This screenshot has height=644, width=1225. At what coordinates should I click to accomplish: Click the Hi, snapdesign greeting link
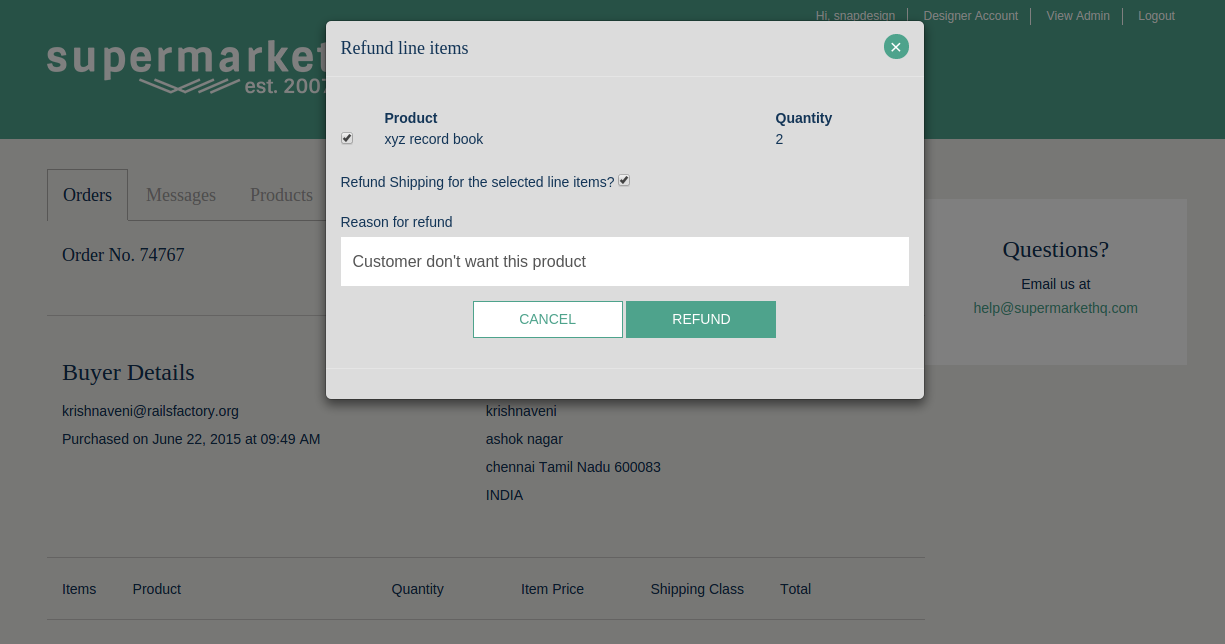(855, 16)
